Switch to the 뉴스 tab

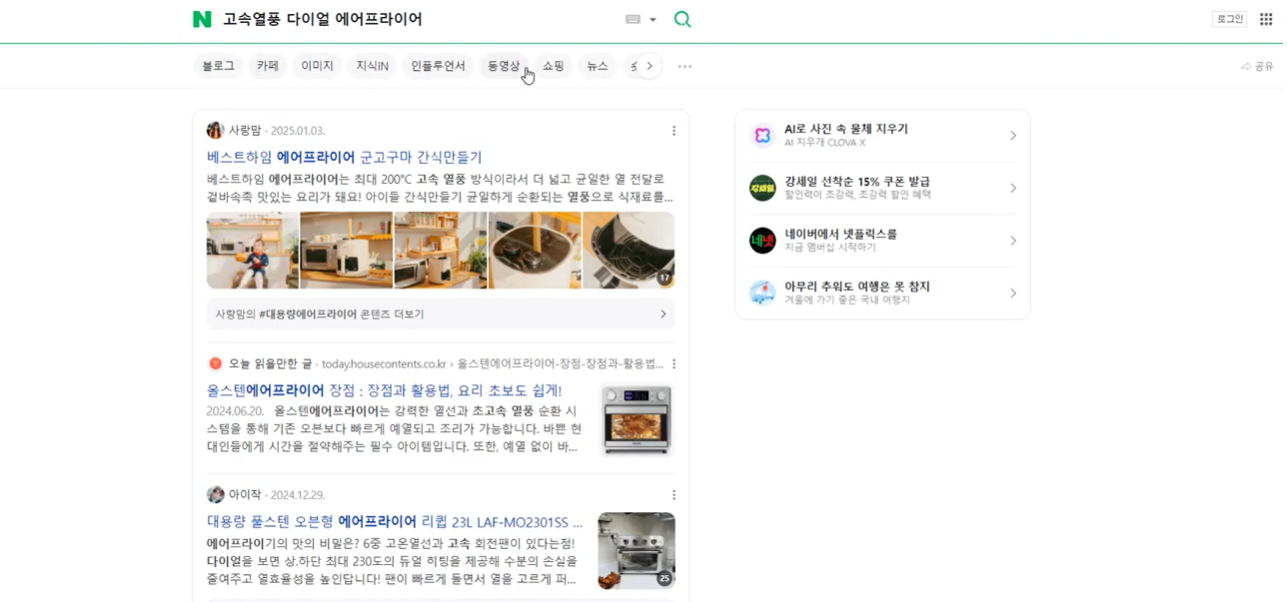(x=597, y=66)
